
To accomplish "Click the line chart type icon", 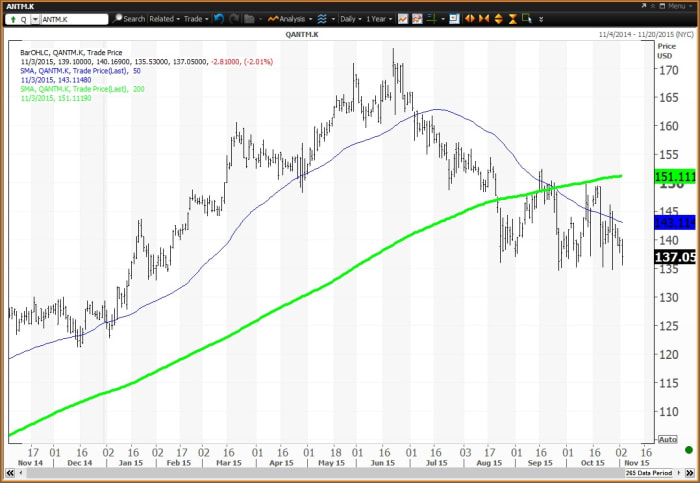I will tap(403, 18).
